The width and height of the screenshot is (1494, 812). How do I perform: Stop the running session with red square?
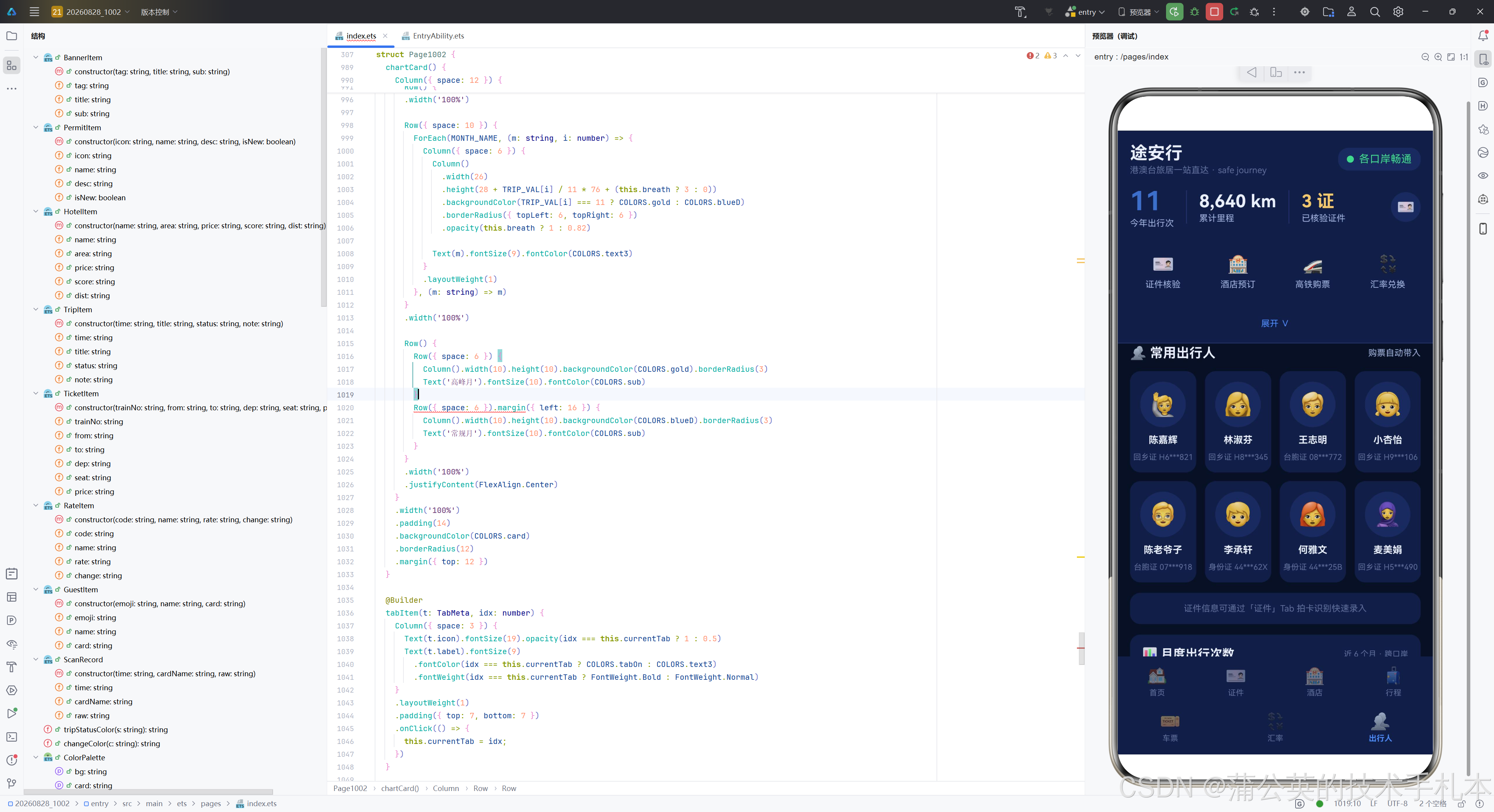coord(1214,12)
